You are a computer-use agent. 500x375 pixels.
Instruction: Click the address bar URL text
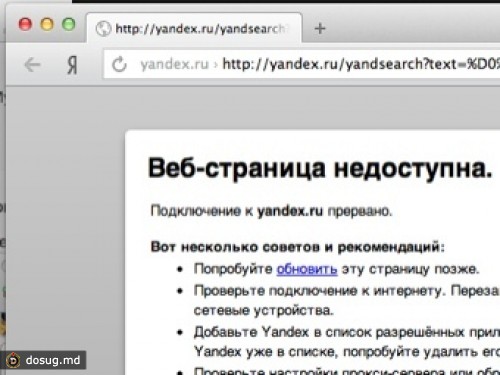(x=361, y=64)
